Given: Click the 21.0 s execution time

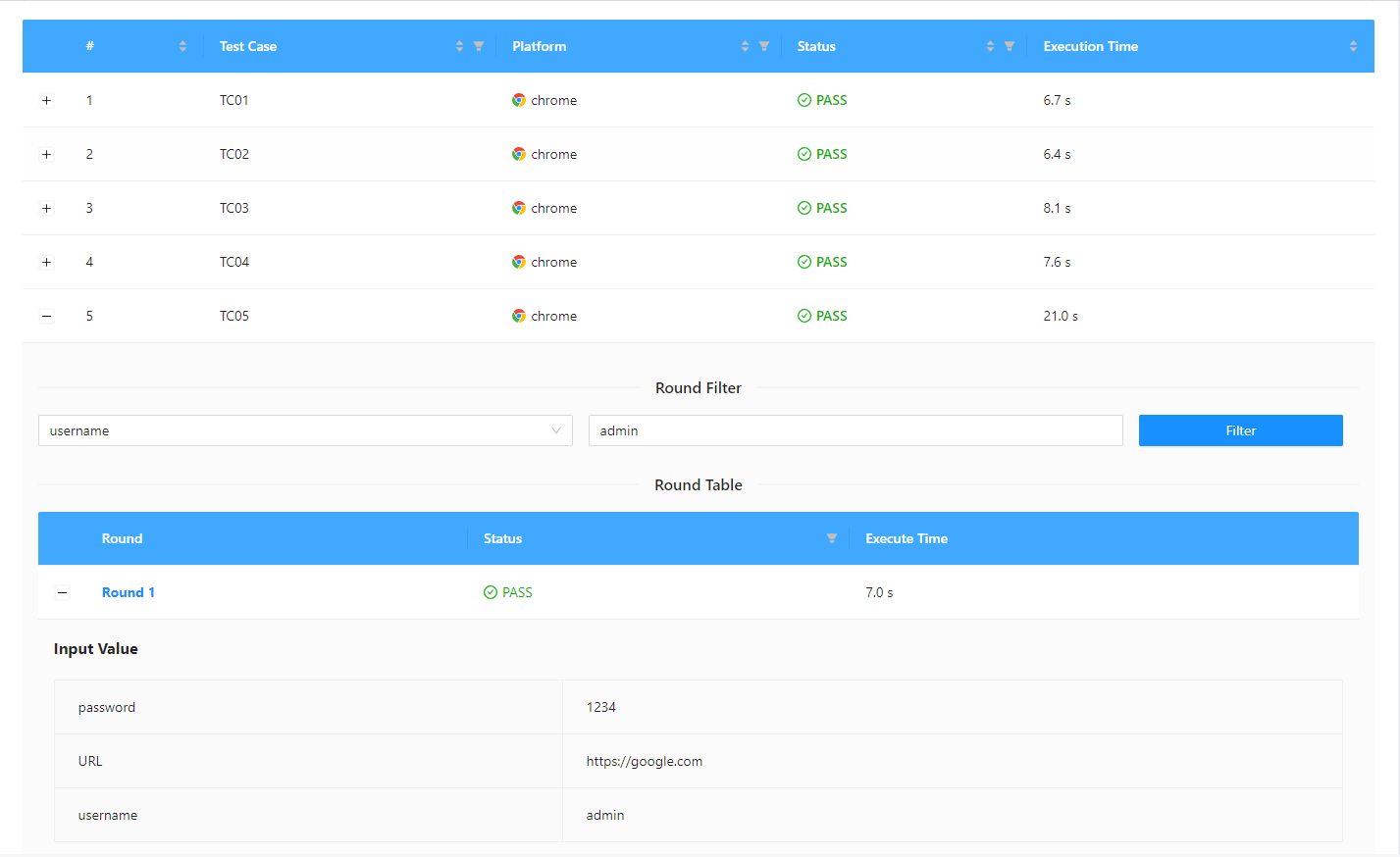Looking at the screenshot, I should point(1061,316).
